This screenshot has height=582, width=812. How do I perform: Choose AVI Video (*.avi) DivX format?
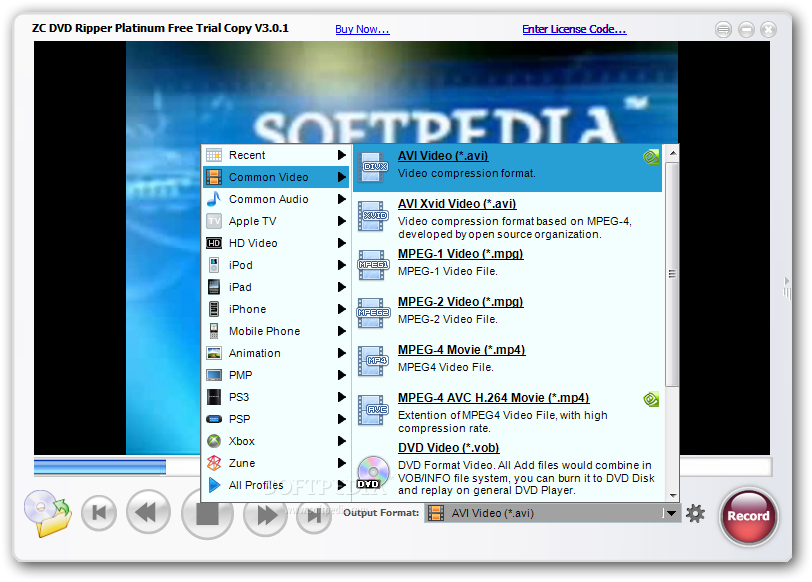coord(508,168)
